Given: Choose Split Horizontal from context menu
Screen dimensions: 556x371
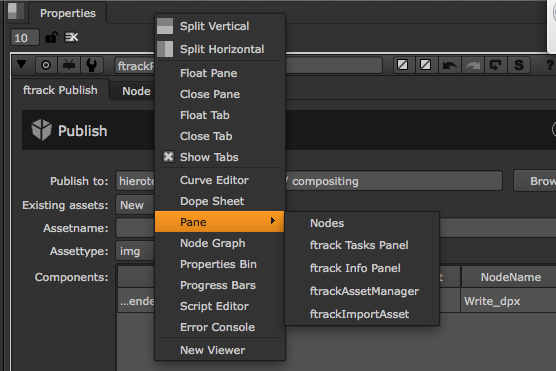Looking at the screenshot, I should pyautogui.click(x=220, y=49).
